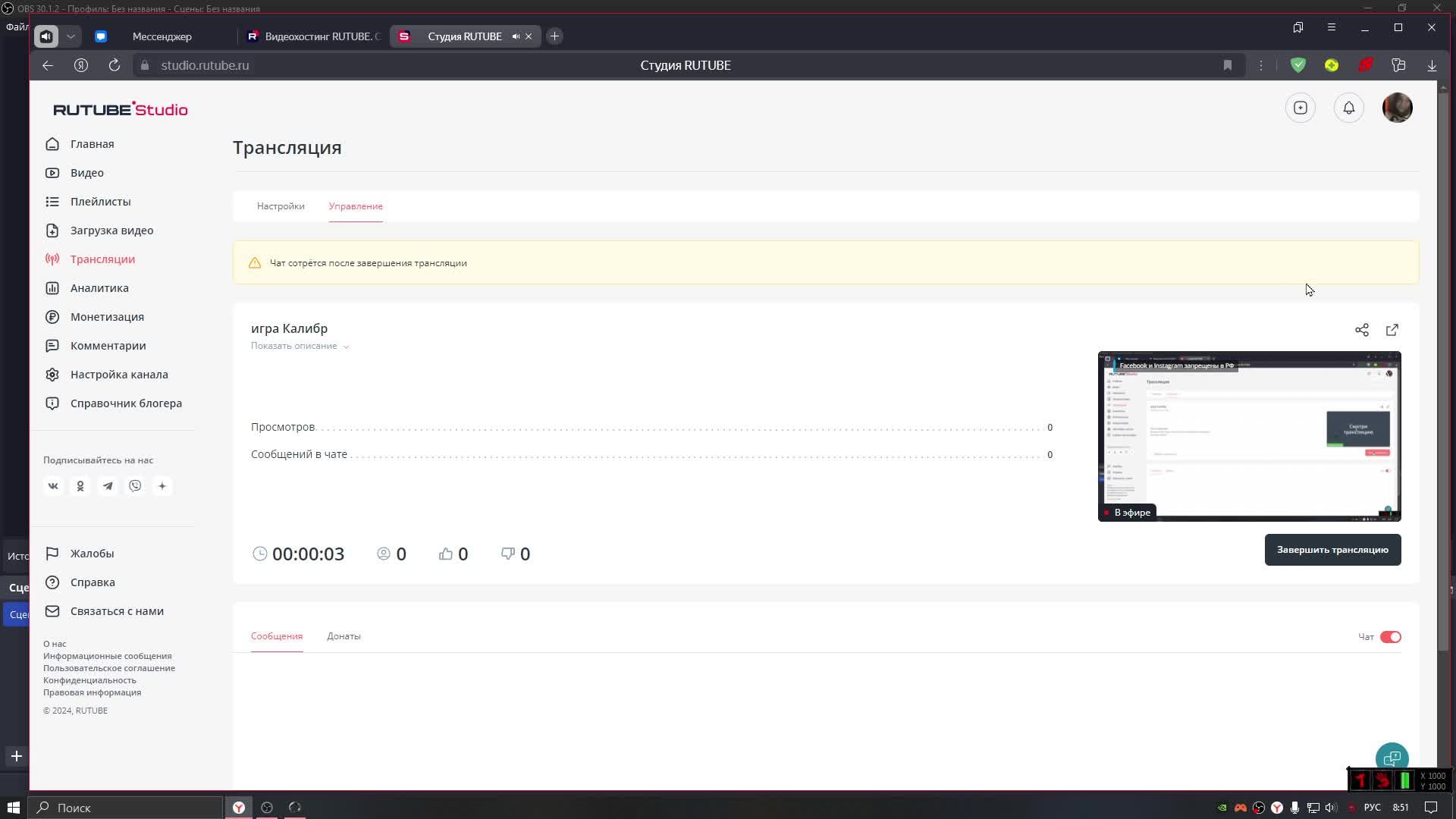Open the user avatar menu

click(1398, 108)
